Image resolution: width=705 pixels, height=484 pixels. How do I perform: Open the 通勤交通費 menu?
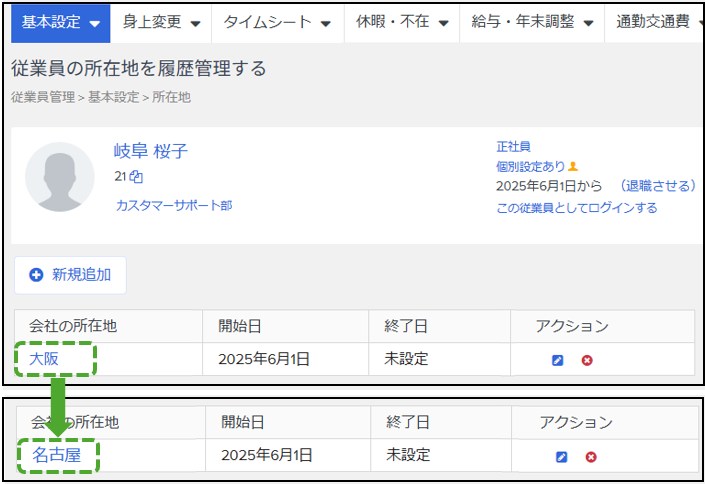click(655, 22)
